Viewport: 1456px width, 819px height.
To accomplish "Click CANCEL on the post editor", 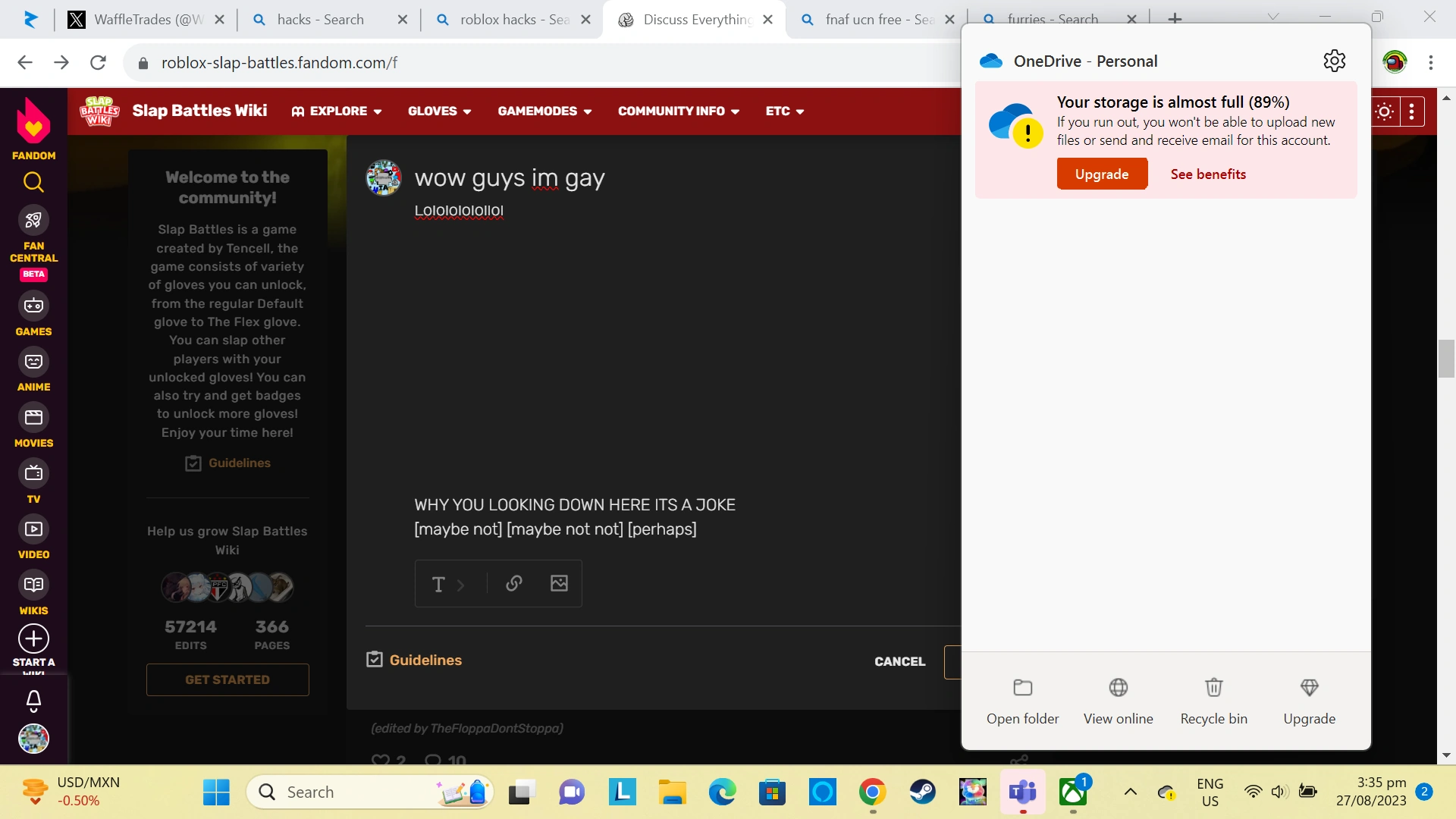I will tap(899, 661).
